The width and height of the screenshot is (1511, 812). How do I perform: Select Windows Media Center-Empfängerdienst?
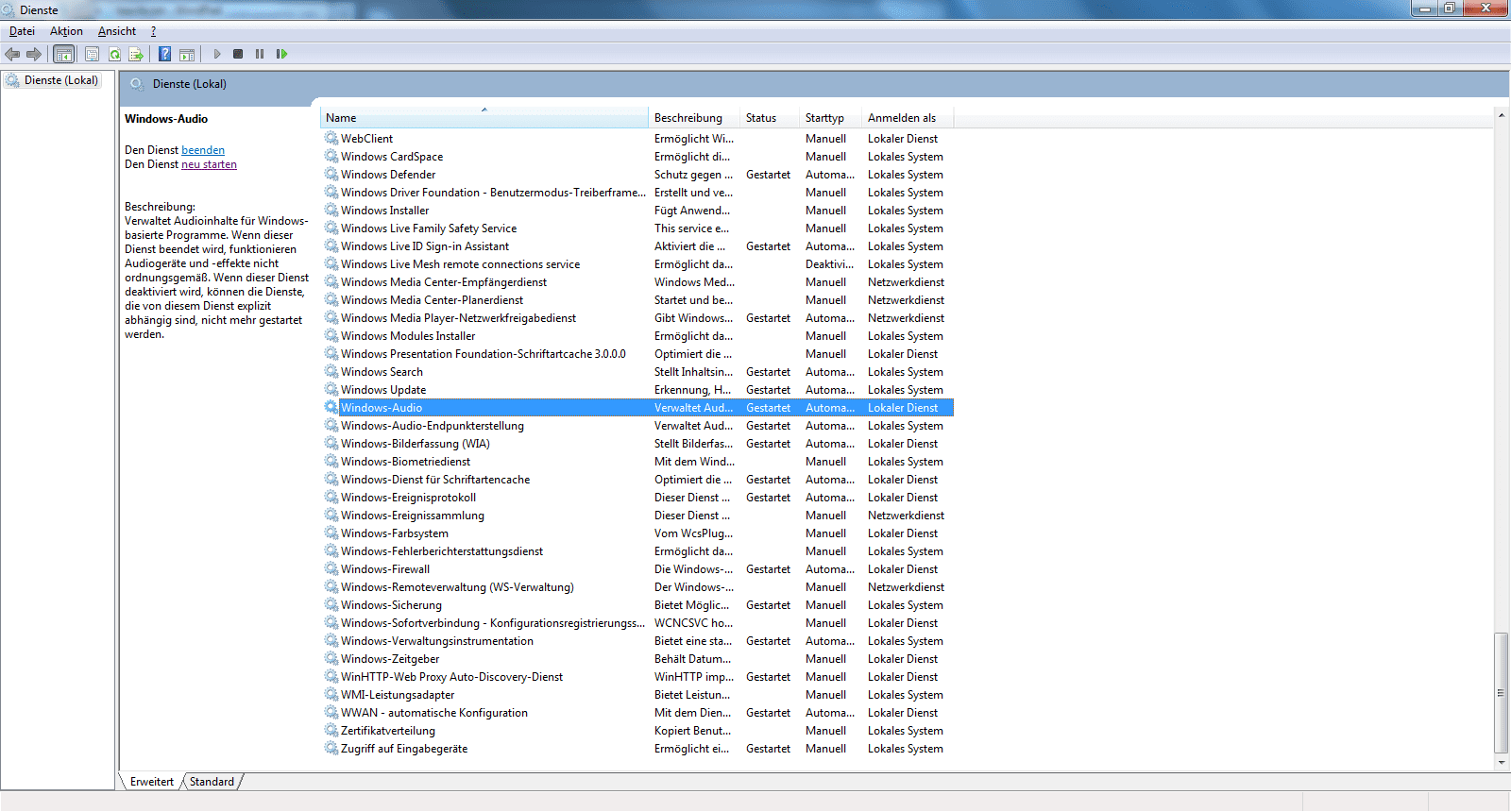click(x=444, y=282)
